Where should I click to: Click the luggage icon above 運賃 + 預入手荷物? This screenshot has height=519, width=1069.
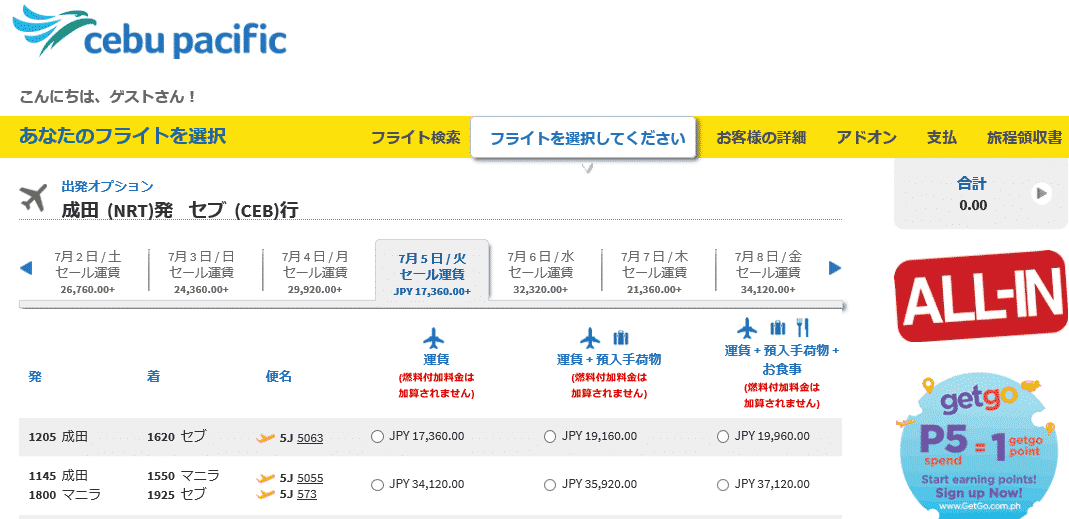click(x=621, y=338)
